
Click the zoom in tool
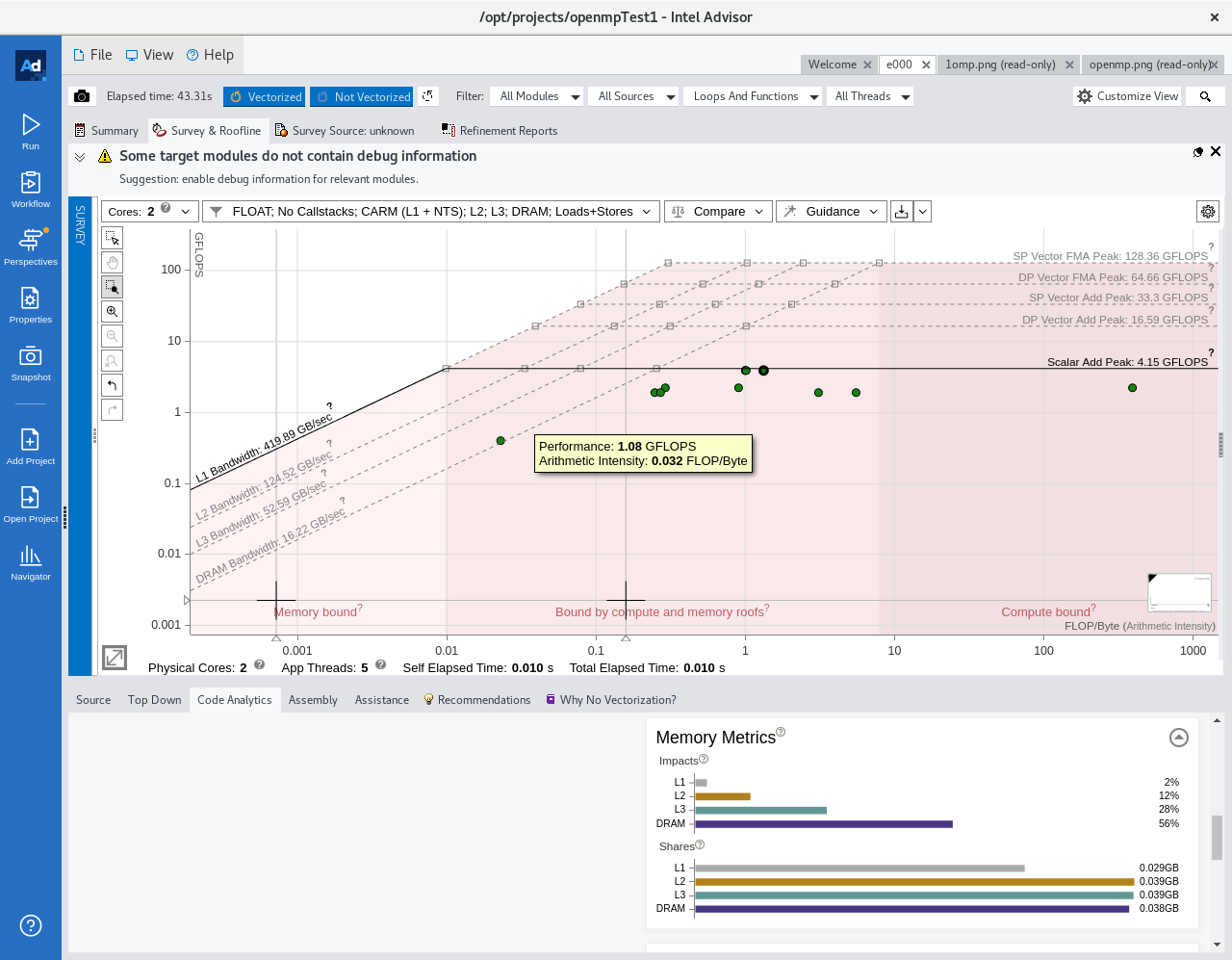(x=113, y=311)
